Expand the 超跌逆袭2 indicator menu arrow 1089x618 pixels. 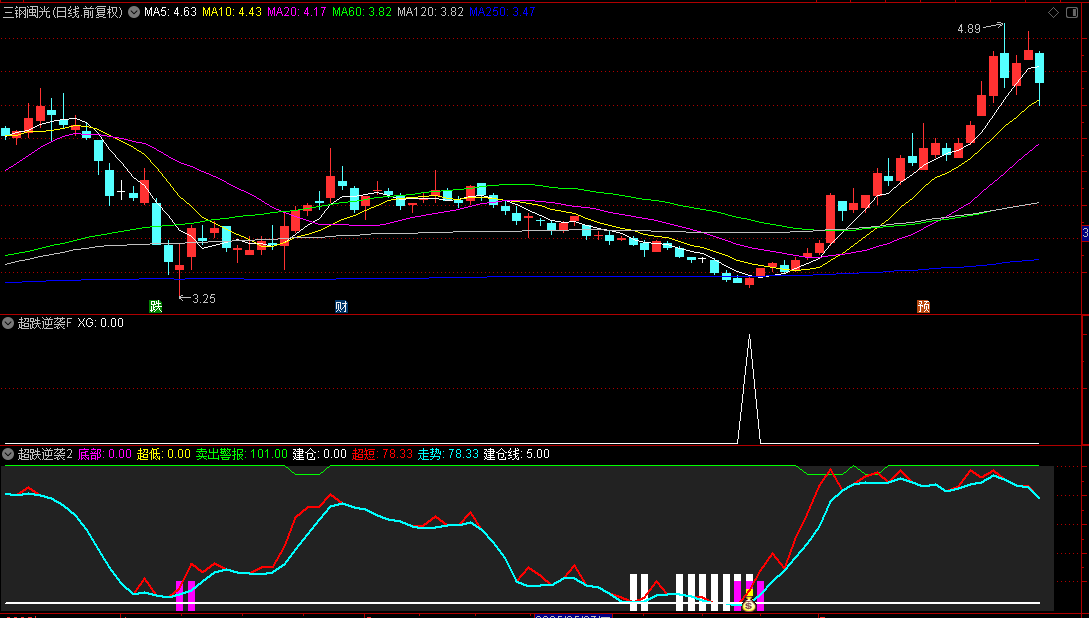pyautogui.click(x=8, y=454)
